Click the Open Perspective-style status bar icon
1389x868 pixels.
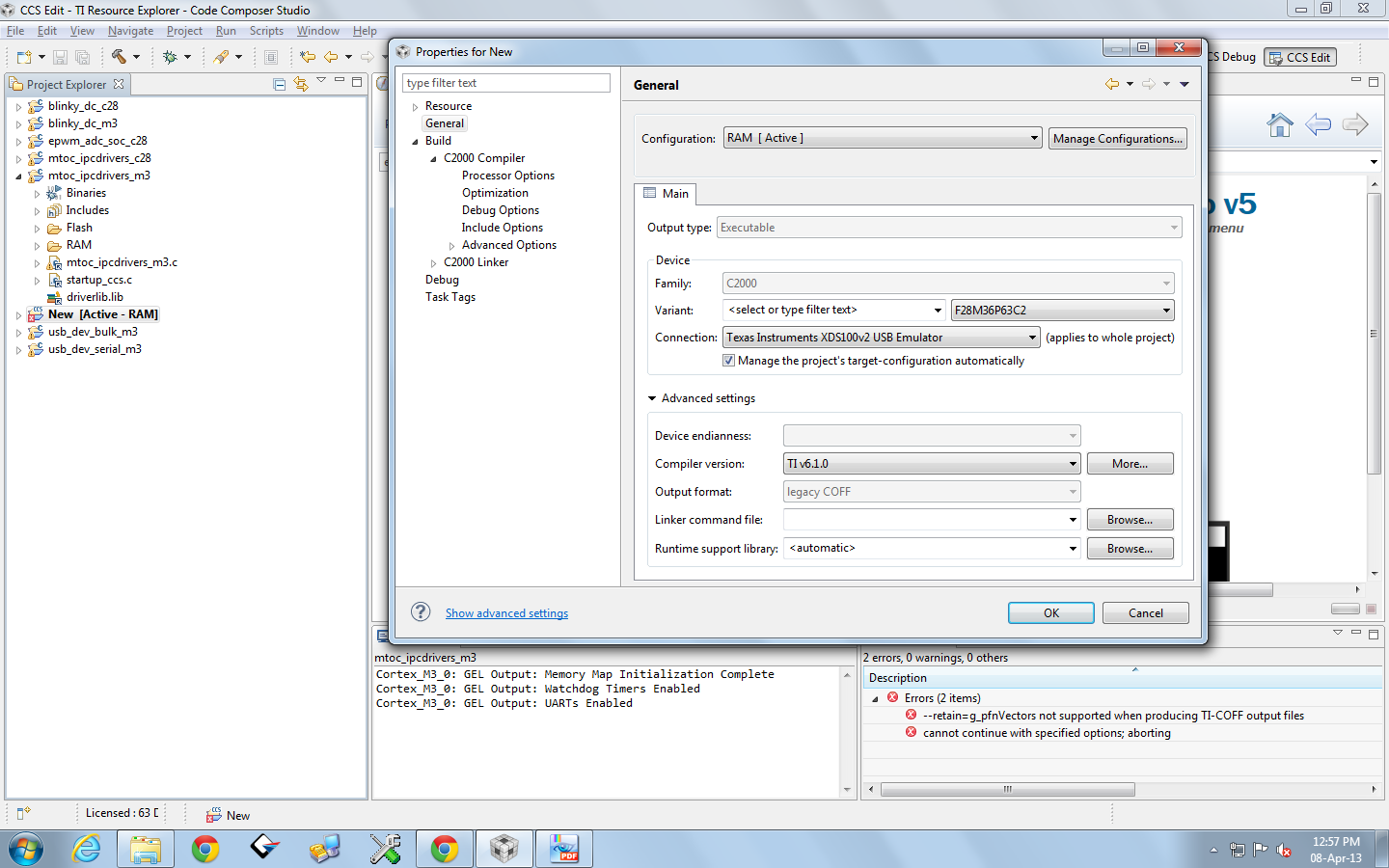pyautogui.click(x=24, y=813)
